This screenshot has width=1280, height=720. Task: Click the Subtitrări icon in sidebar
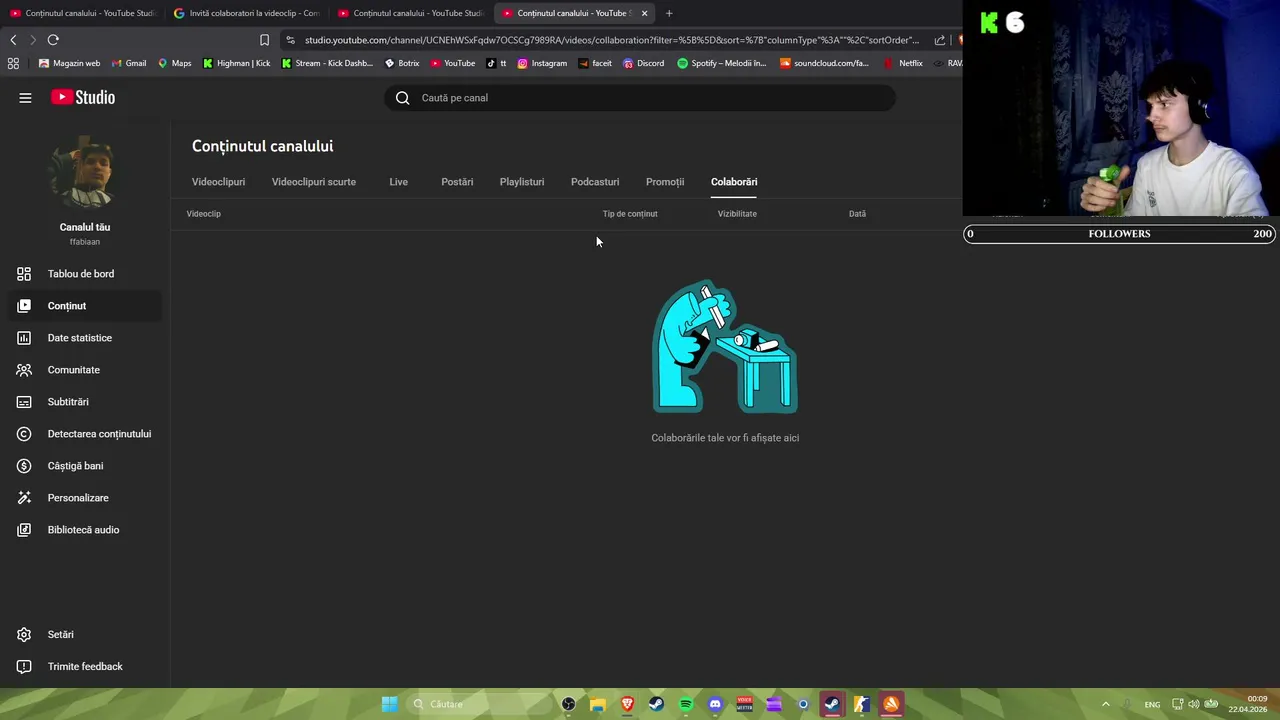(24, 402)
